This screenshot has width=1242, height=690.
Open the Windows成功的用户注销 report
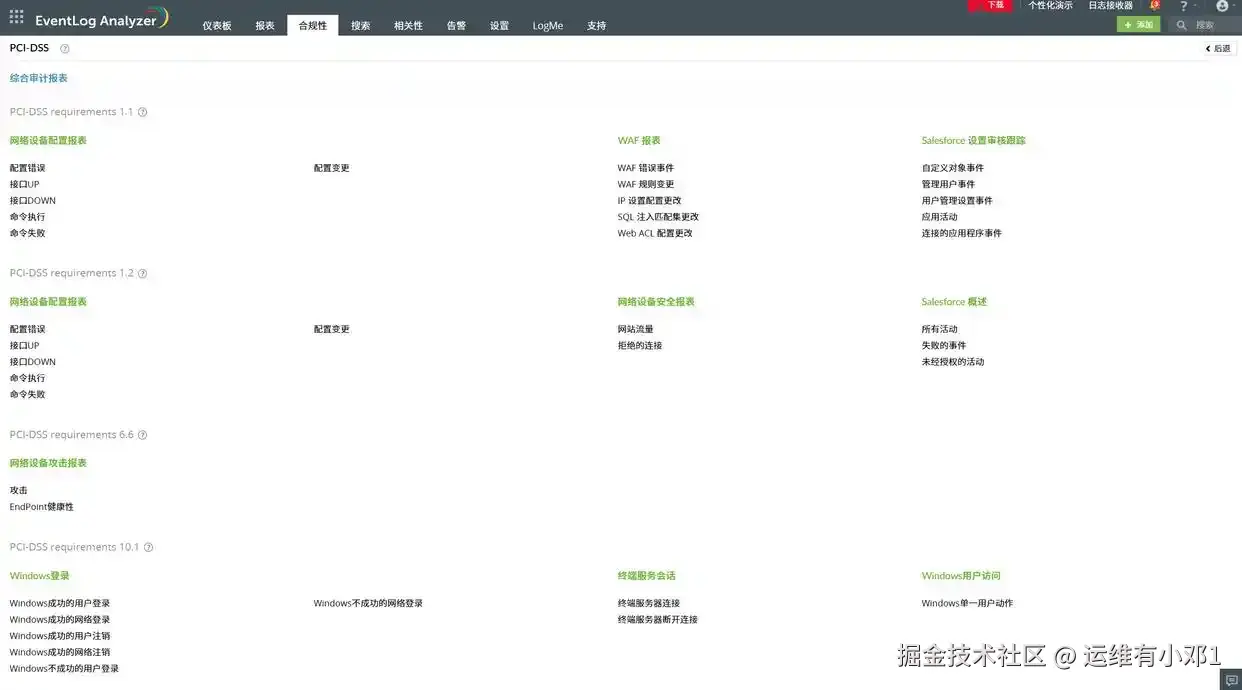point(60,636)
